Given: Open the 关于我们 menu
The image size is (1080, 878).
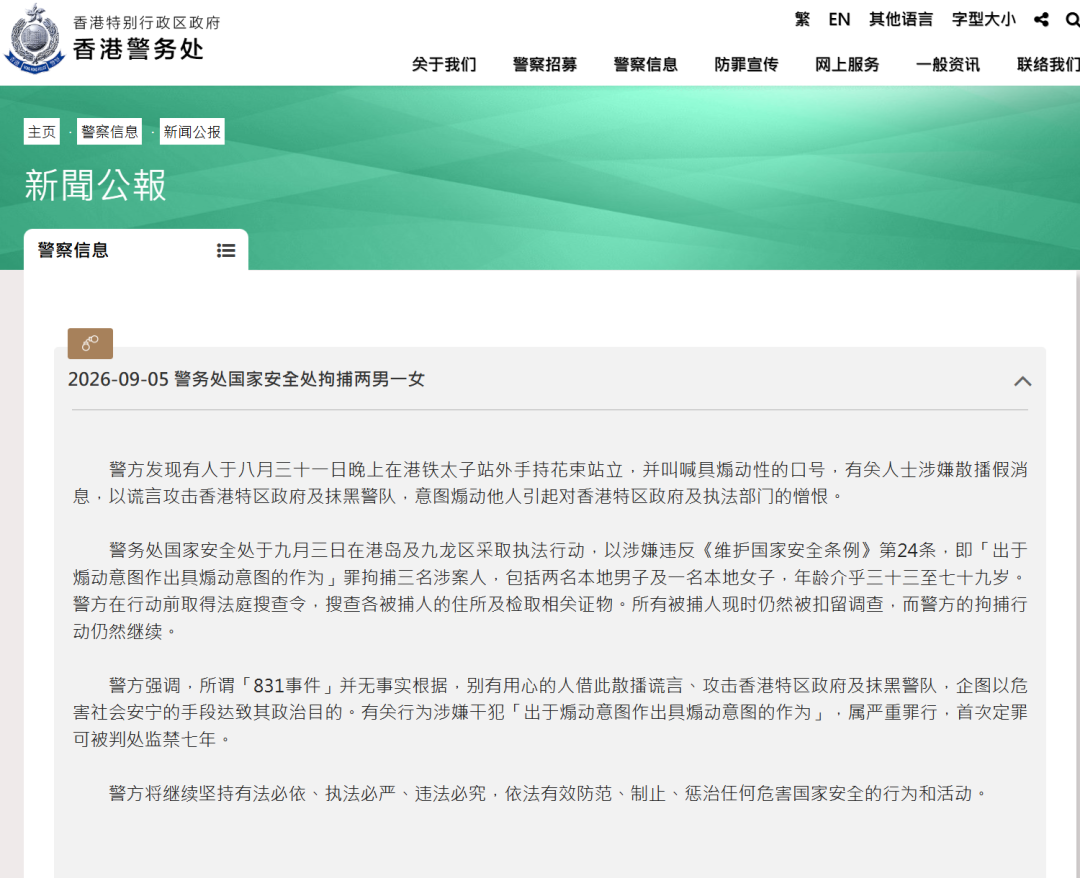Looking at the screenshot, I should coord(444,65).
